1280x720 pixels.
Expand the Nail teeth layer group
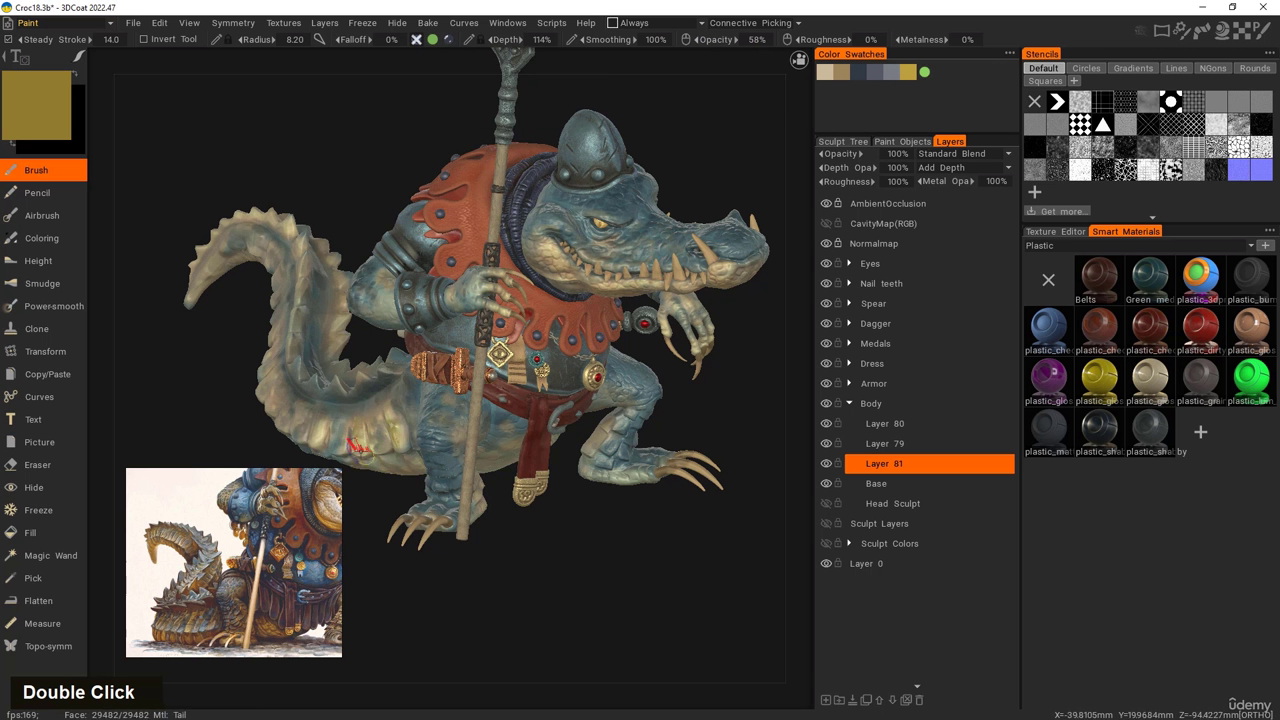849,284
